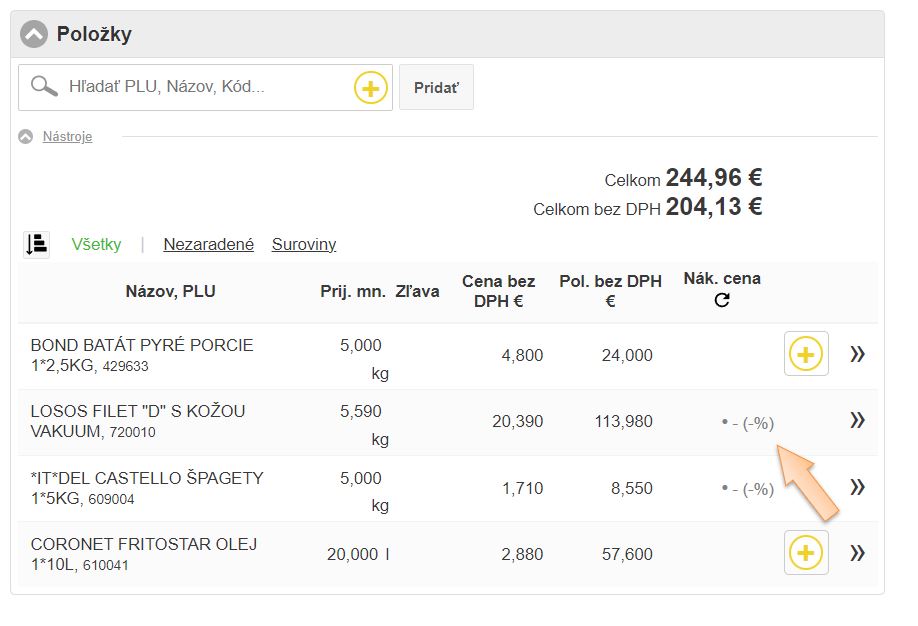Viewport: 918px width, 626px height.
Task: Expand DEL CASTELLO ŠPAGETY row arrow
Action: (857, 488)
